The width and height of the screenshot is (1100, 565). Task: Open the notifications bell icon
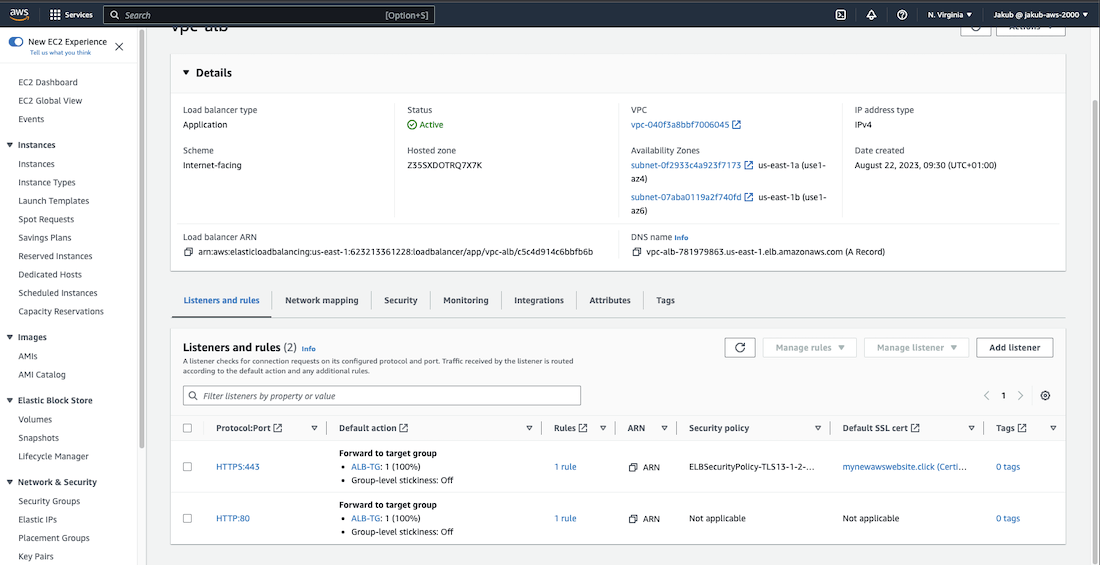tap(871, 15)
